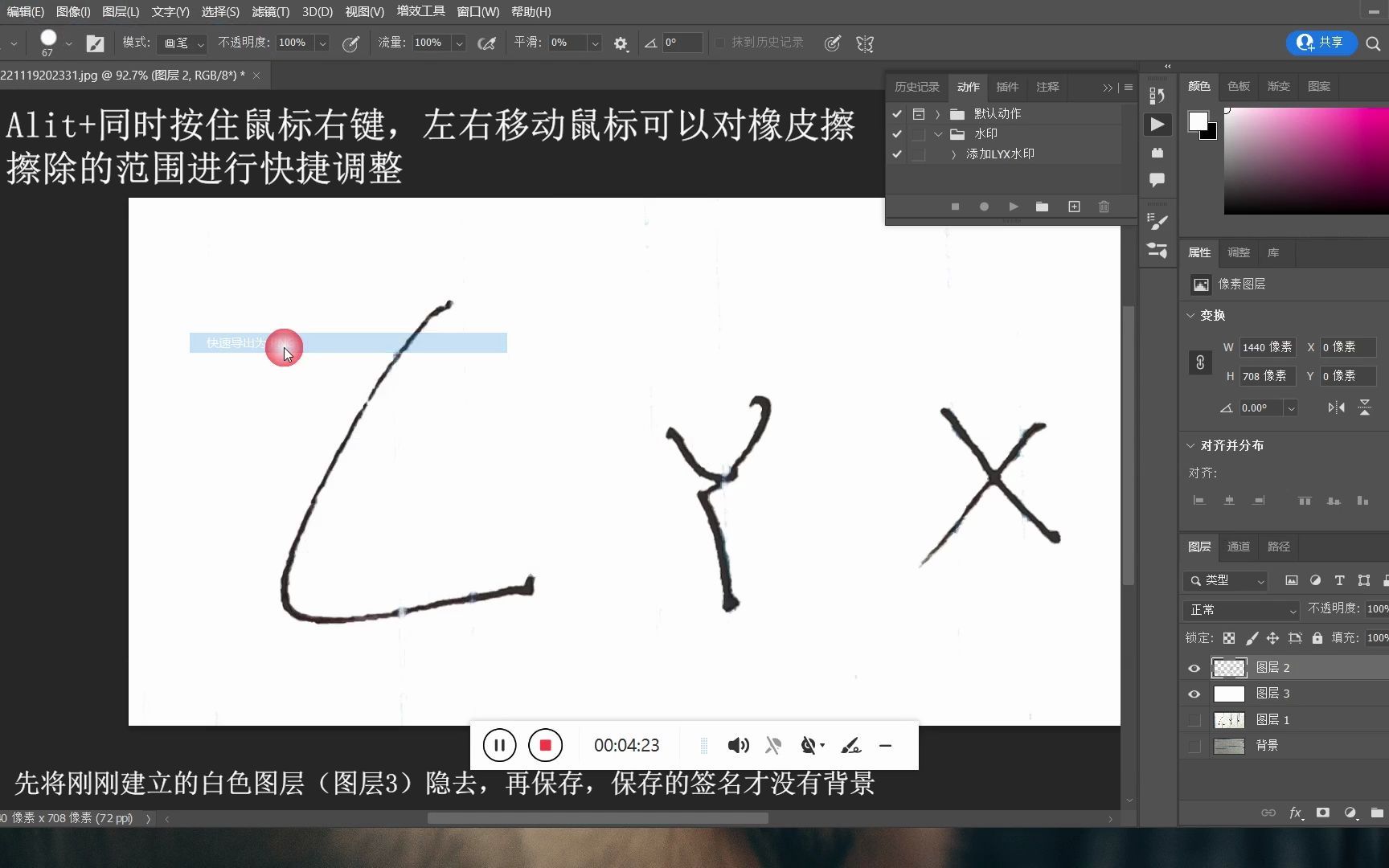
Task: Create new action set folder
Action: click(x=1042, y=207)
